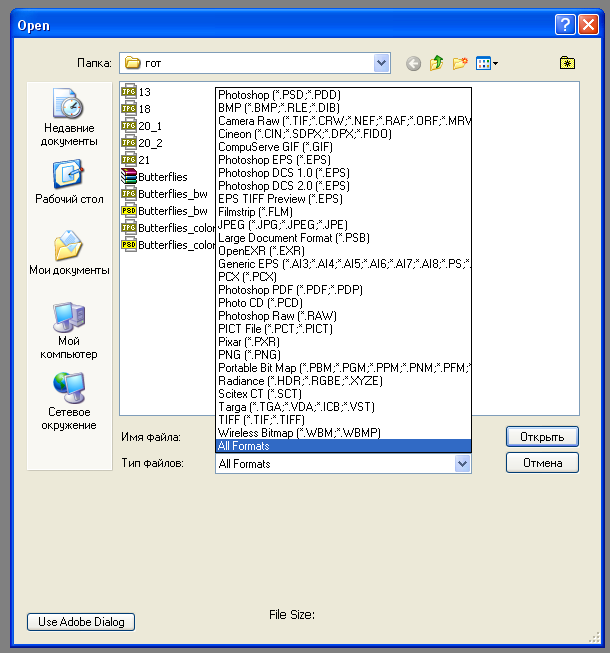Choose CompuServe GIF format
The width and height of the screenshot is (610, 653).
coord(344,147)
